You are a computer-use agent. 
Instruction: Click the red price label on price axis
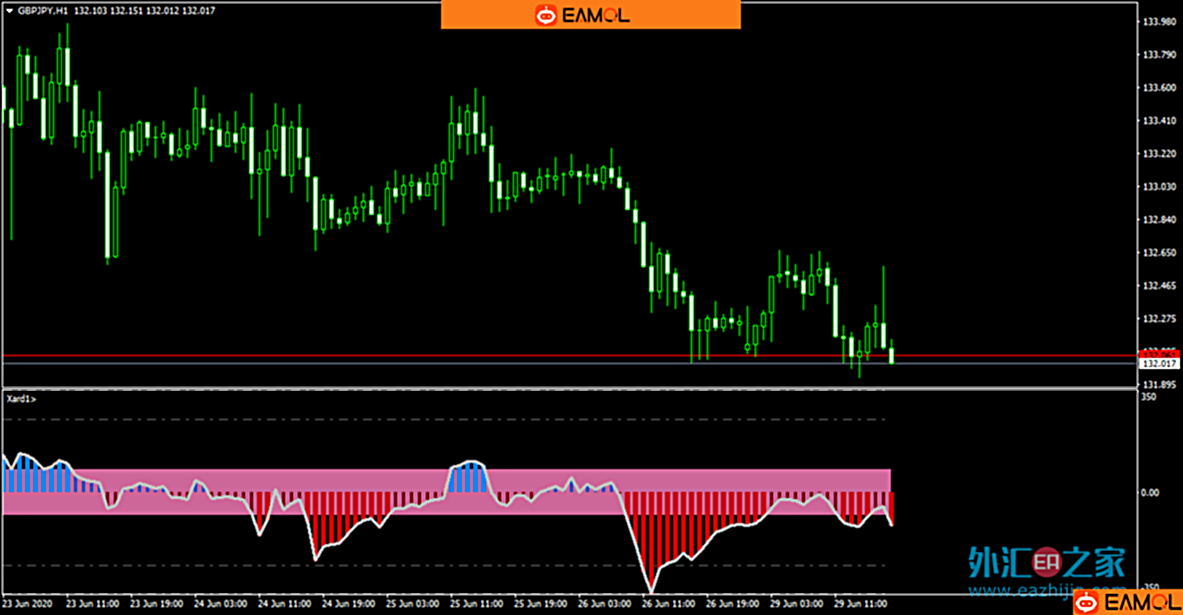click(1158, 354)
